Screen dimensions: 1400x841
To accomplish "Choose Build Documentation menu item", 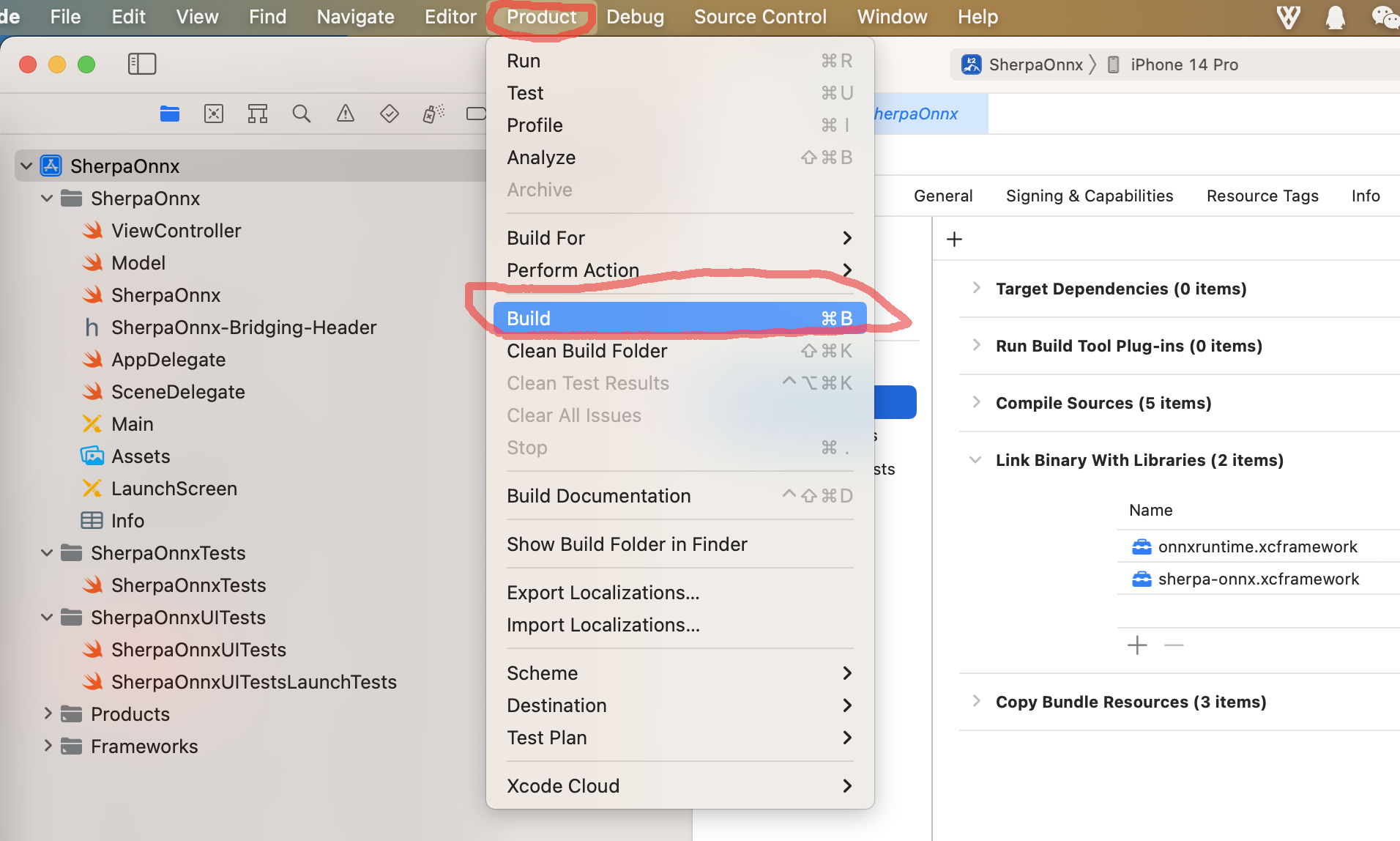I will [x=679, y=496].
